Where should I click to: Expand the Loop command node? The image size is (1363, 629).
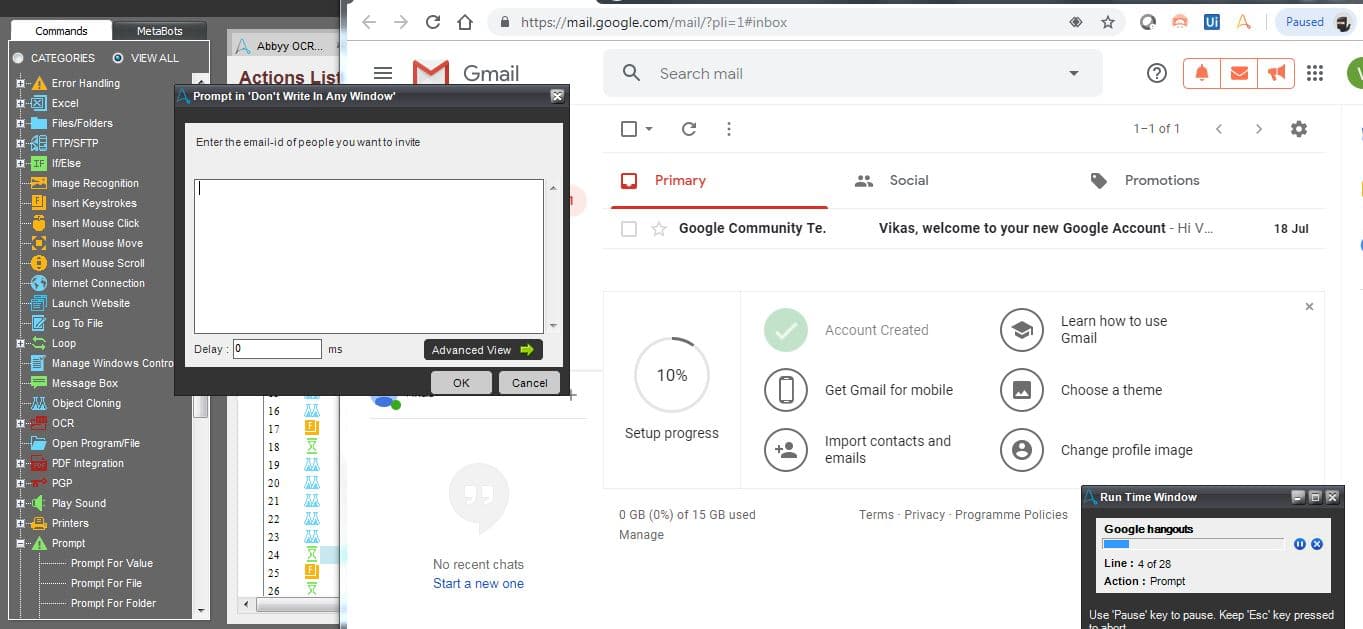pyautogui.click(x=20, y=343)
